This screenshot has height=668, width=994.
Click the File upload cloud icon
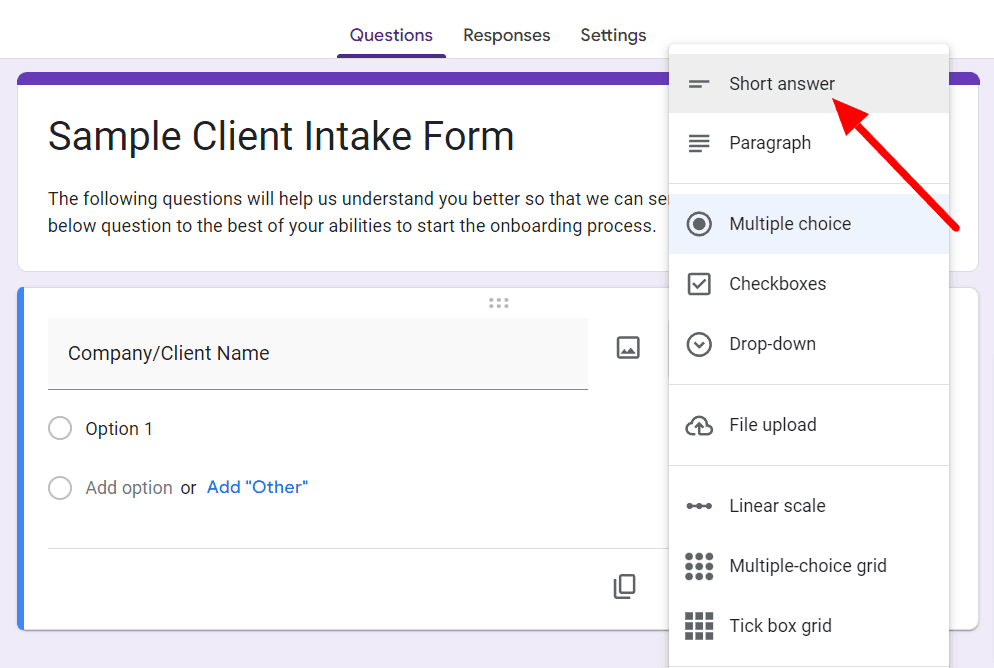tap(699, 425)
